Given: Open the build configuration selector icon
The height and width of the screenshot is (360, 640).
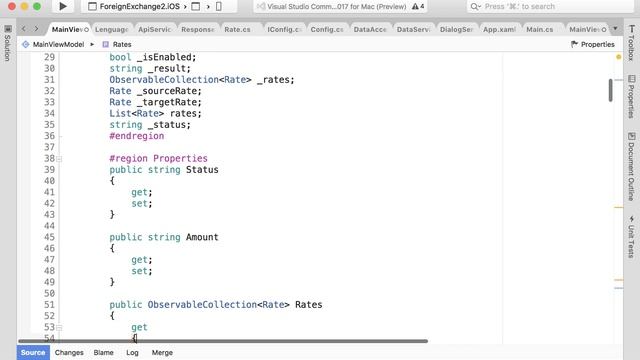Looking at the screenshot, I should (x=196, y=7).
